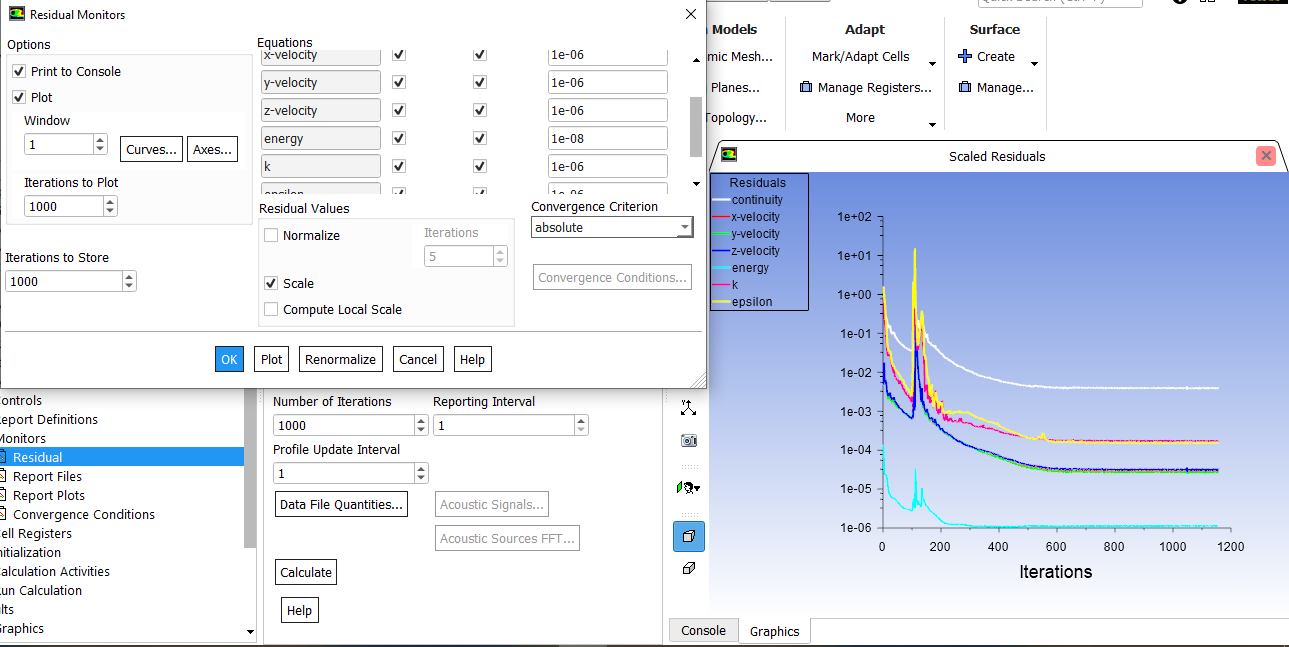Click Create in the Surface group
Image resolution: width=1289 pixels, height=647 pixels.
[993, 56]
